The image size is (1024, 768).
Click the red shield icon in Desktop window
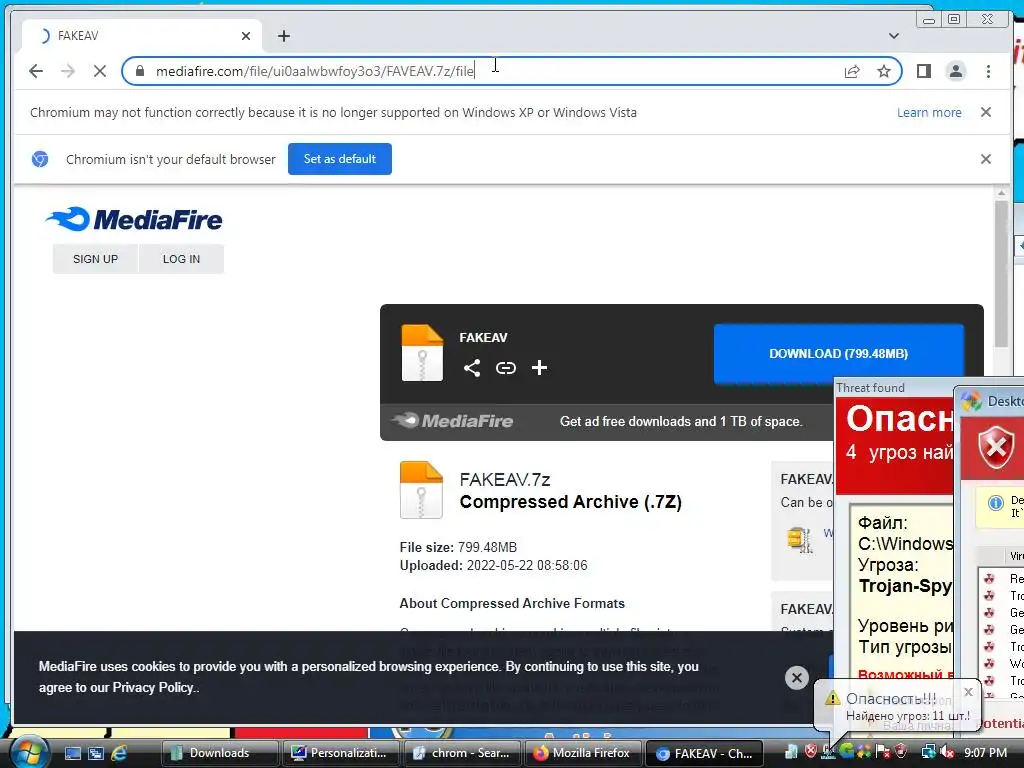[997, 448]
